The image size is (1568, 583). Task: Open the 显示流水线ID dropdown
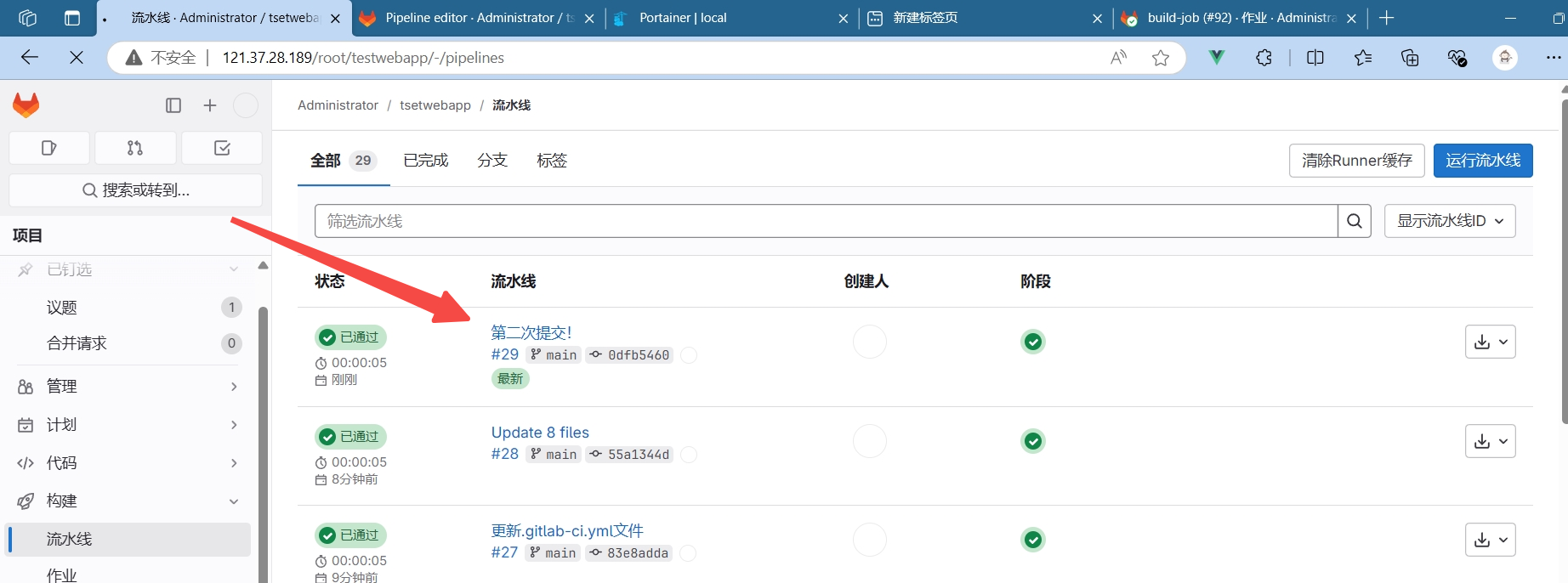(x=1450, y=221)
